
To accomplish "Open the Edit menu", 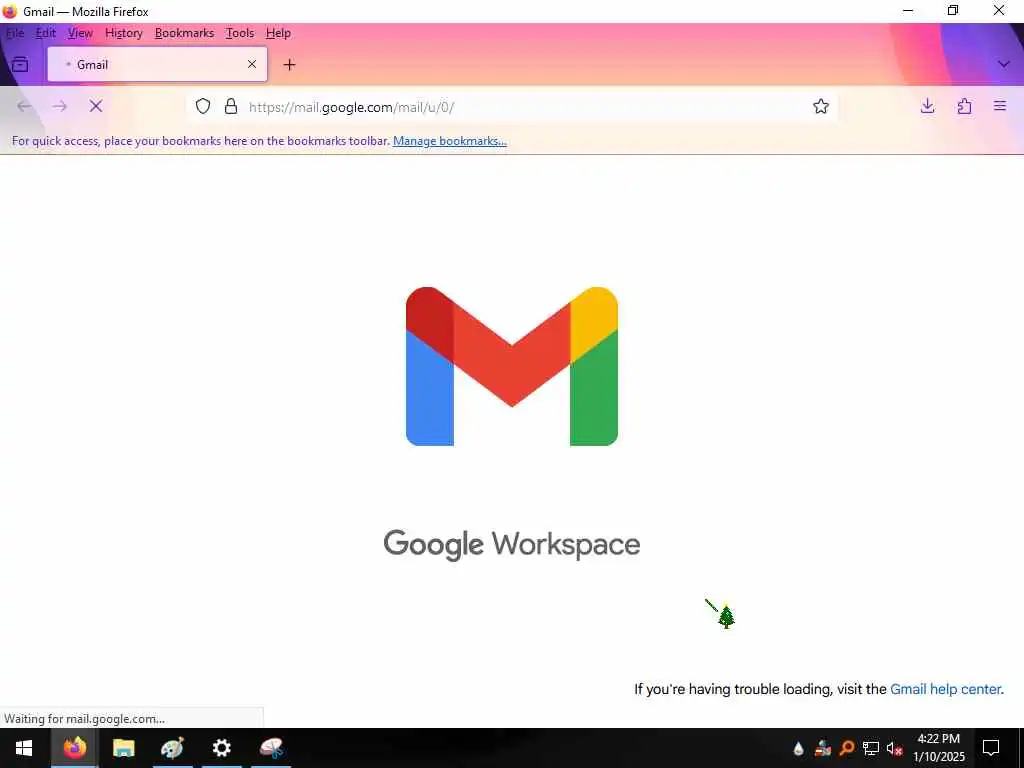I will pyautogui.click(x=45, y=33).
